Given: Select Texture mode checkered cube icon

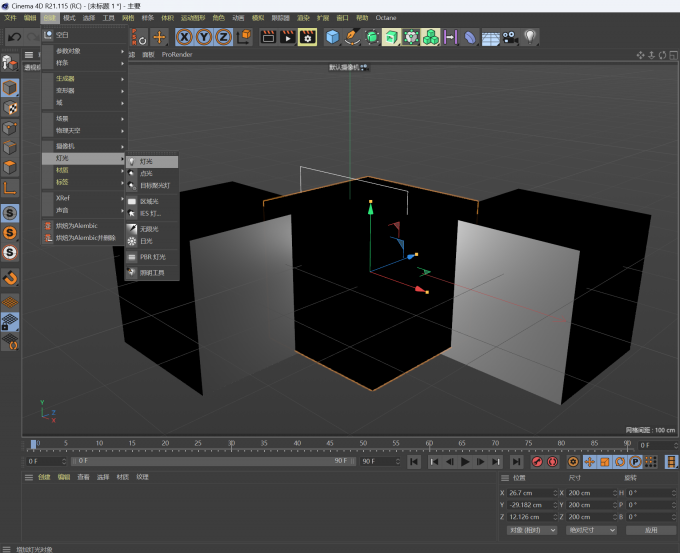Looking at the screenshot, I should [x=10, y=108].
